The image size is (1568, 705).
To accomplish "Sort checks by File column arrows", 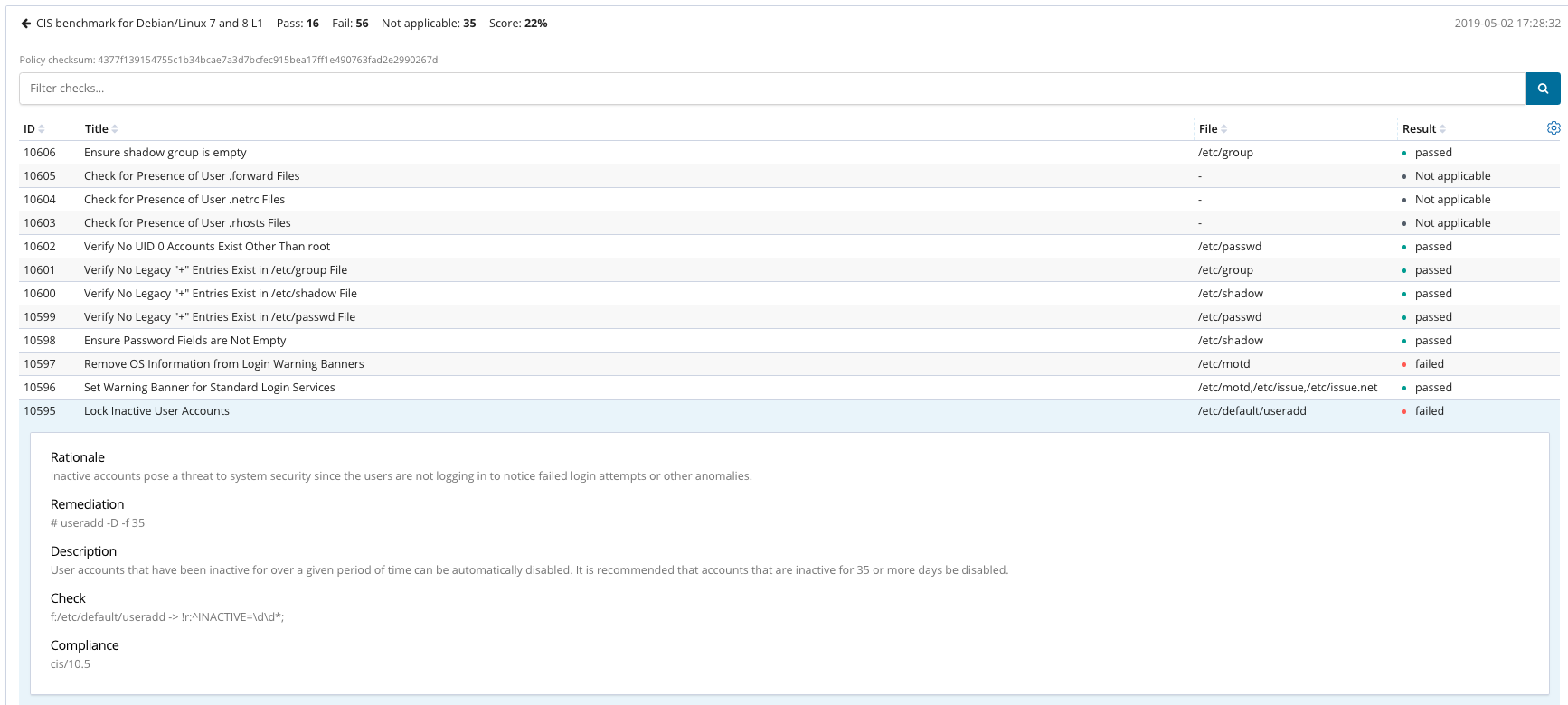I will (x=1224, y=129).
